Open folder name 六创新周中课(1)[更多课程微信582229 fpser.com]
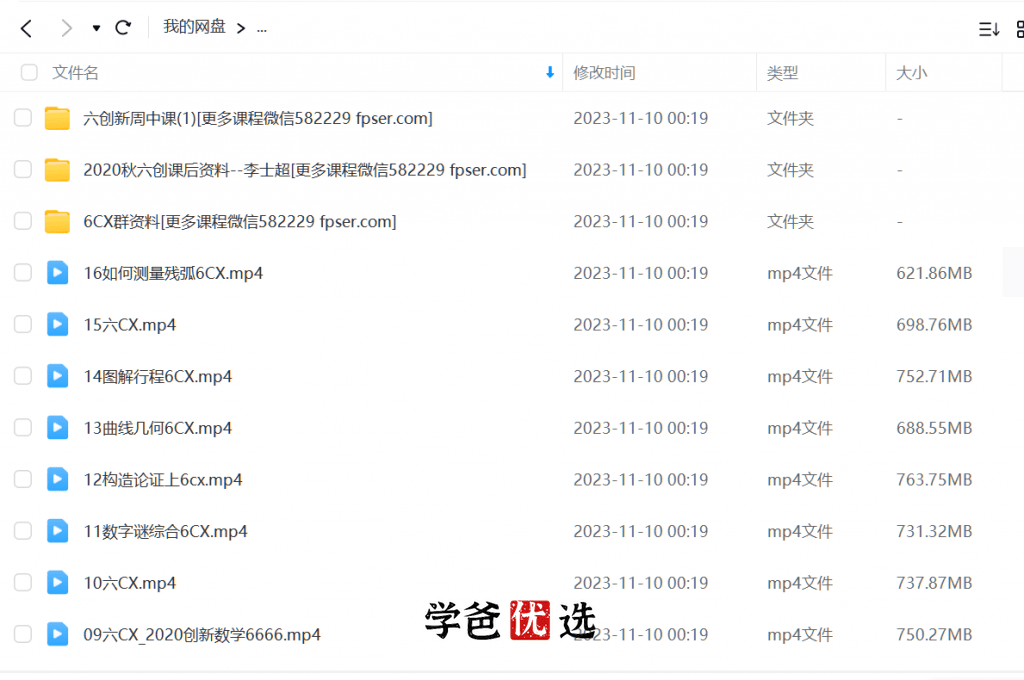 [x=258, y=118]
